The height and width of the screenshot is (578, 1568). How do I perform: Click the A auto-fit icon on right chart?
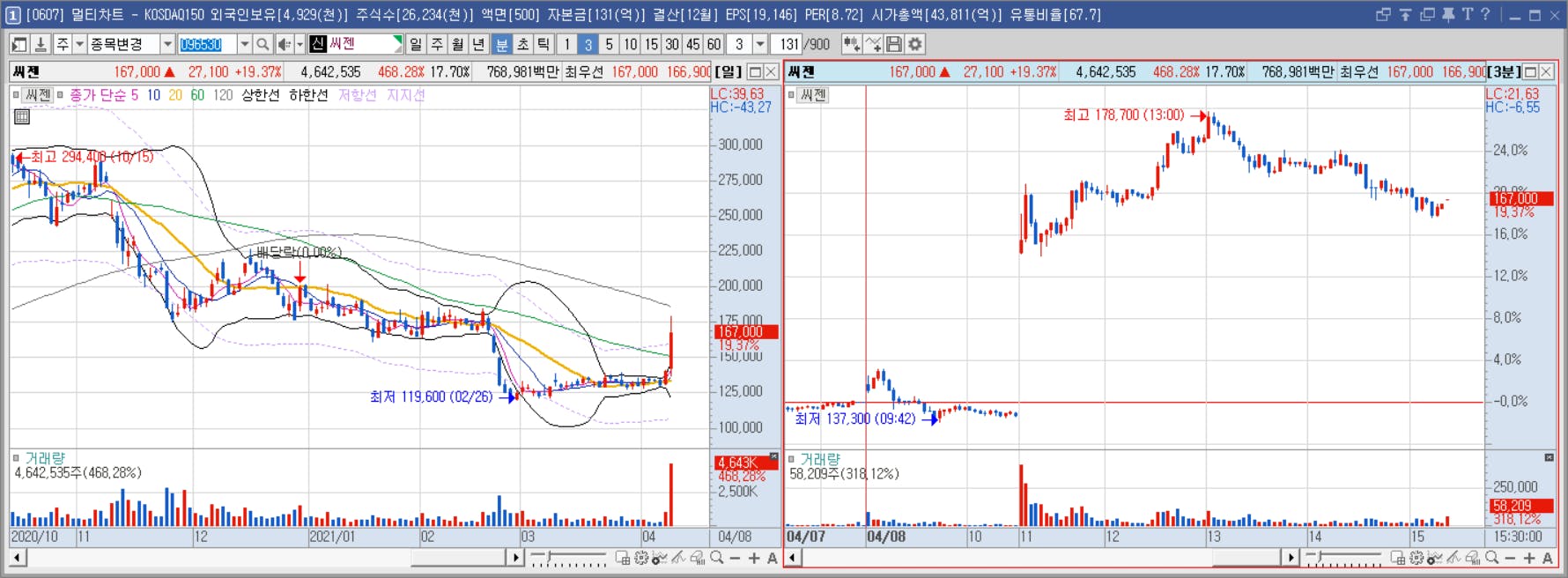tap(1548, 558)
